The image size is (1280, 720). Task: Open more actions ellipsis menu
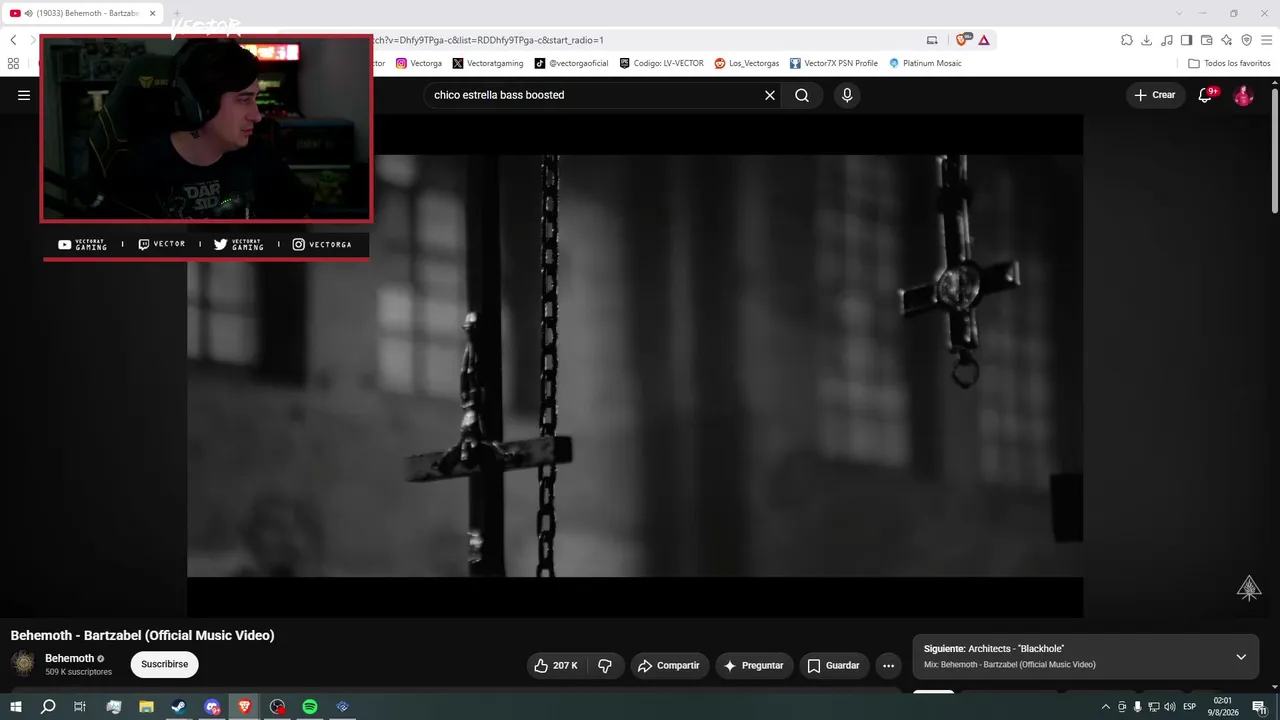(x=888, y=665)
